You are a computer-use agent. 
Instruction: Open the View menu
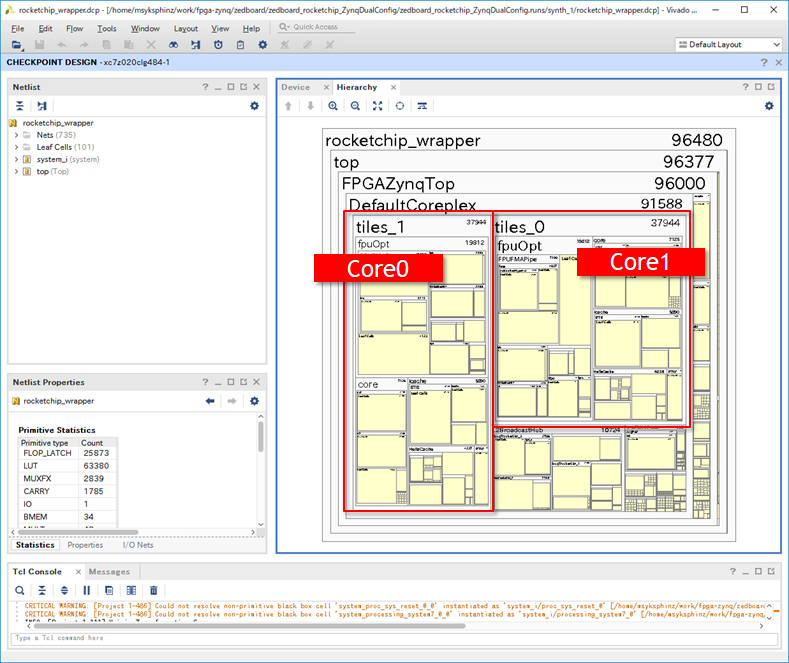(220, 29)
